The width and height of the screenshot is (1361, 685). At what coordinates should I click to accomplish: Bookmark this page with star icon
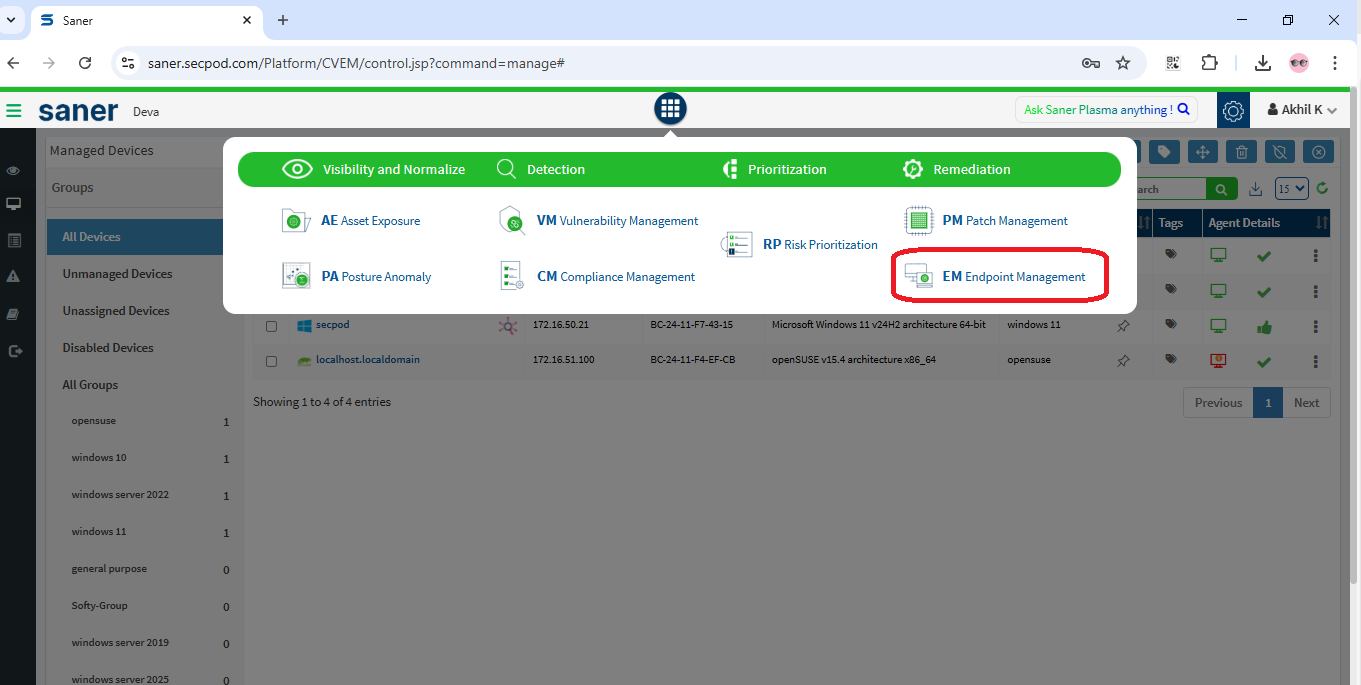1123,63
